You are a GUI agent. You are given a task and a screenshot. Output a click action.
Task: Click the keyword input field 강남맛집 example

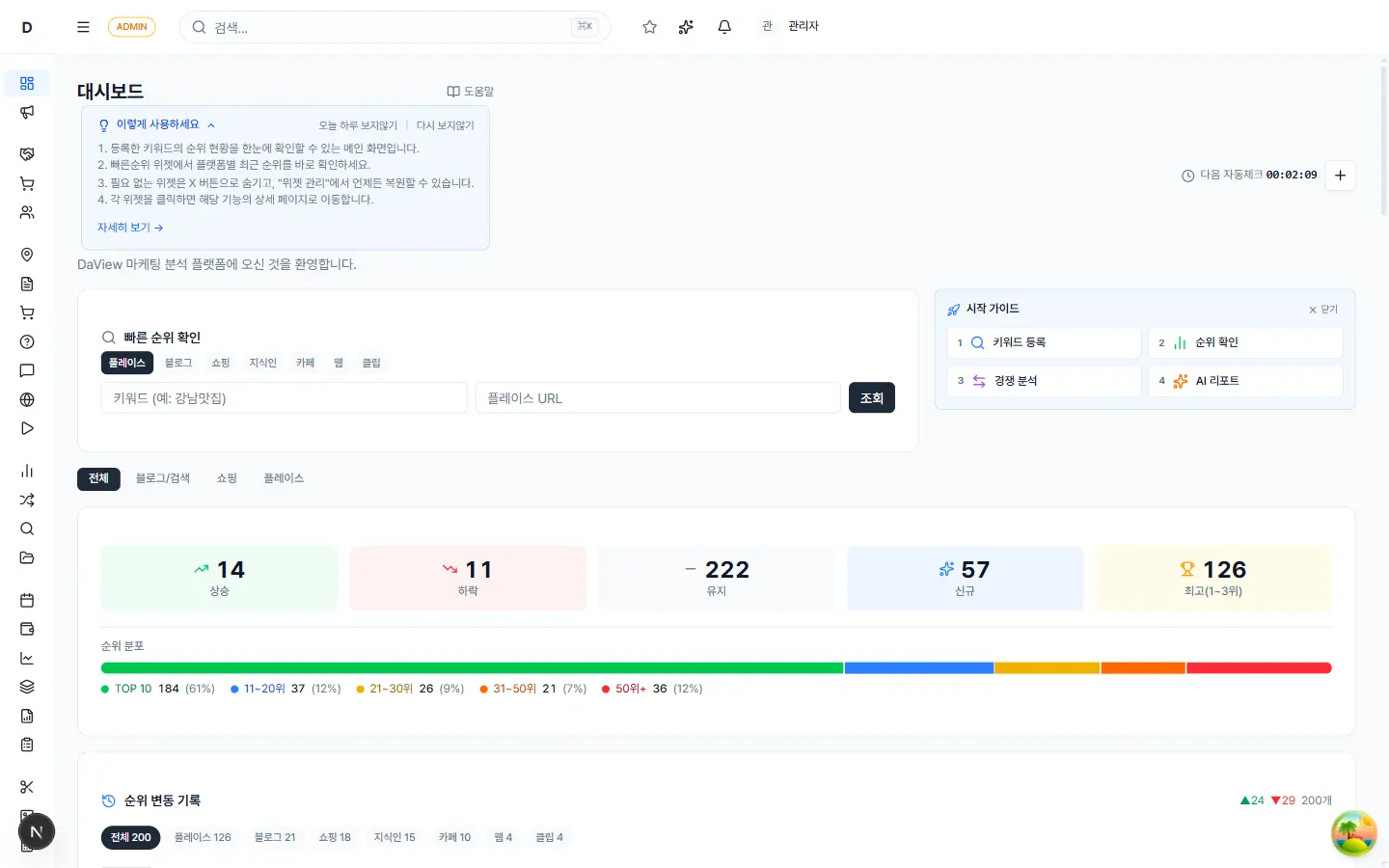(x=284, y=397)
